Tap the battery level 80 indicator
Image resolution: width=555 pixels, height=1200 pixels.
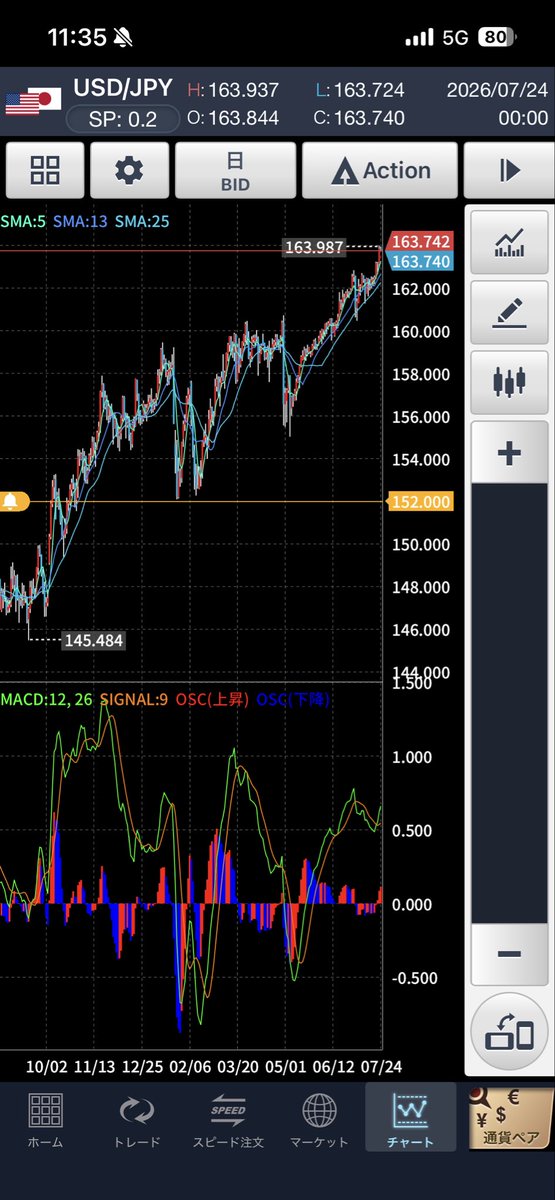click(x=496, y=38)
